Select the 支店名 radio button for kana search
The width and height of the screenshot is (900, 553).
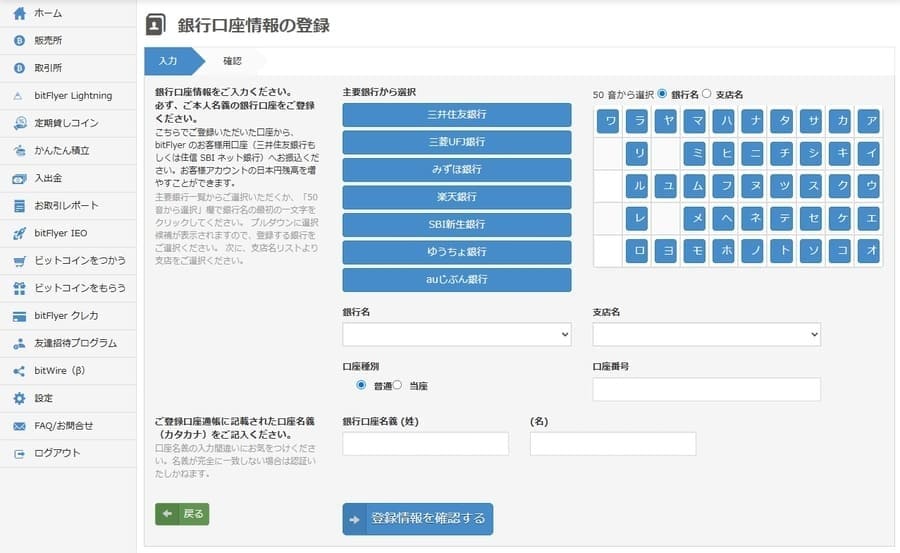(707, 94)
